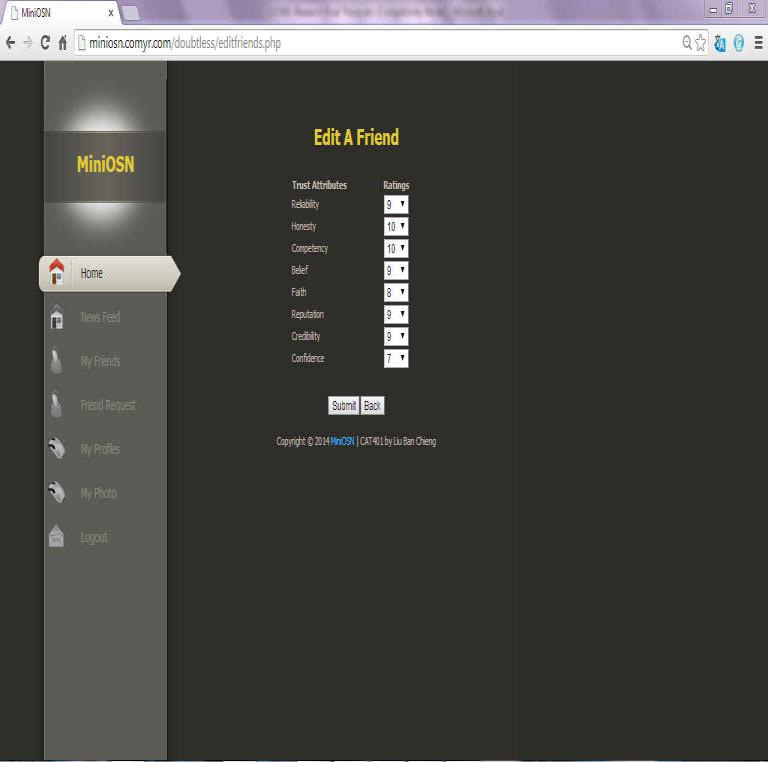Open the Reliability rating dropdown
This screenshot has height=762, width=768.
coord(396,205)
